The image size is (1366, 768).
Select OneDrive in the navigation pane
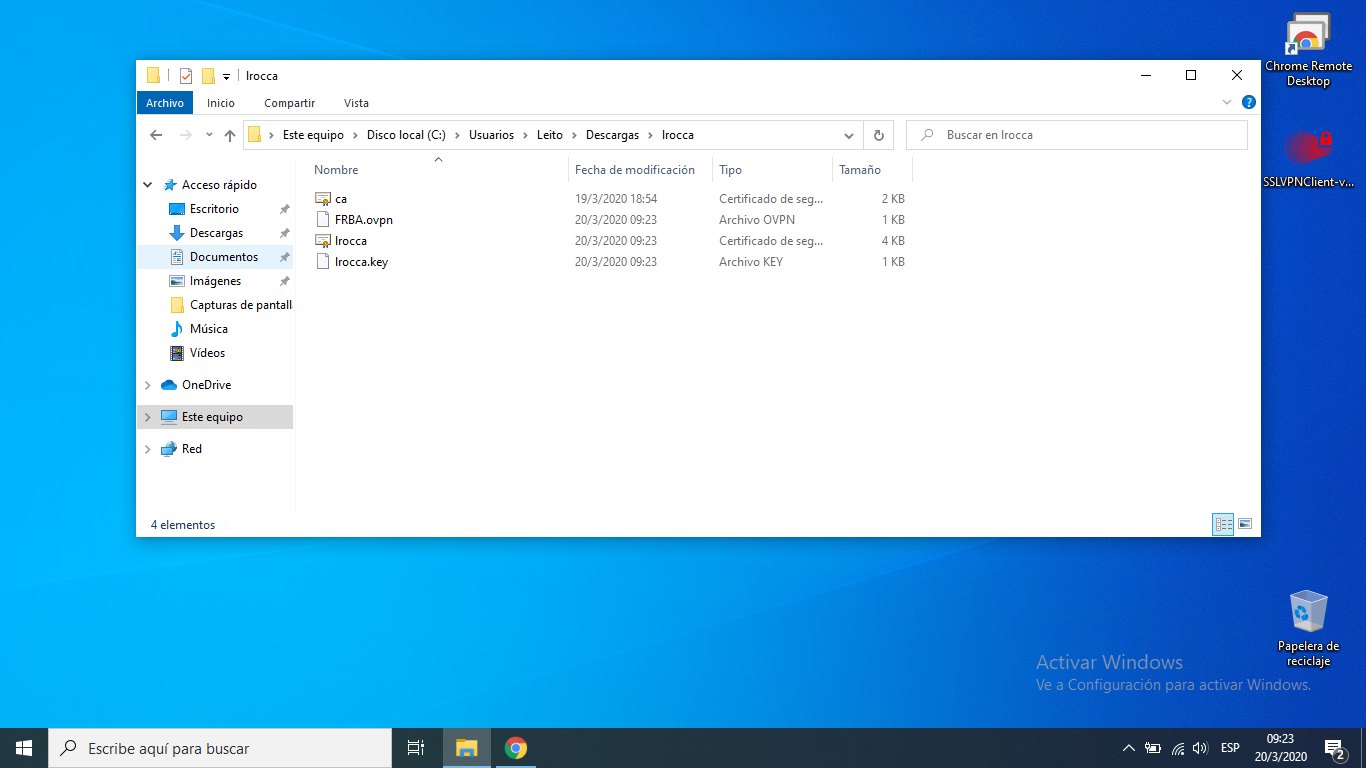pyautogui.click(x=206, y=385)
